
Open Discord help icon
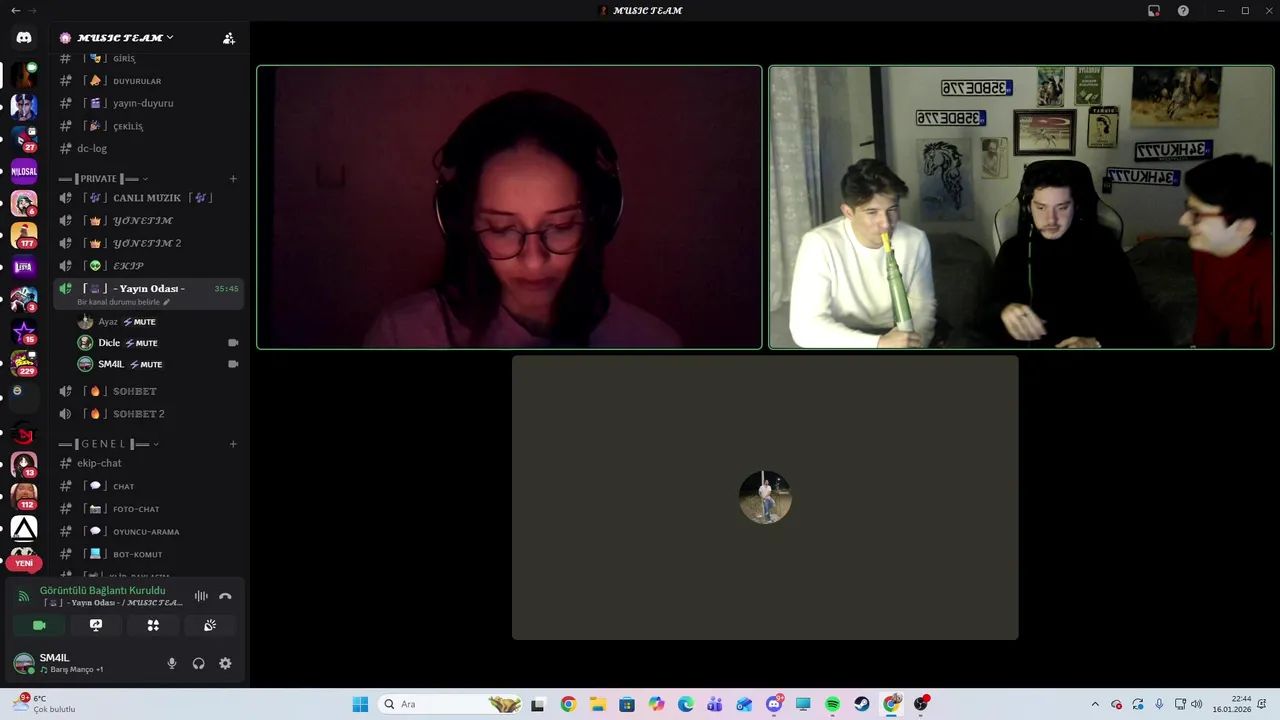(1183, 11)
